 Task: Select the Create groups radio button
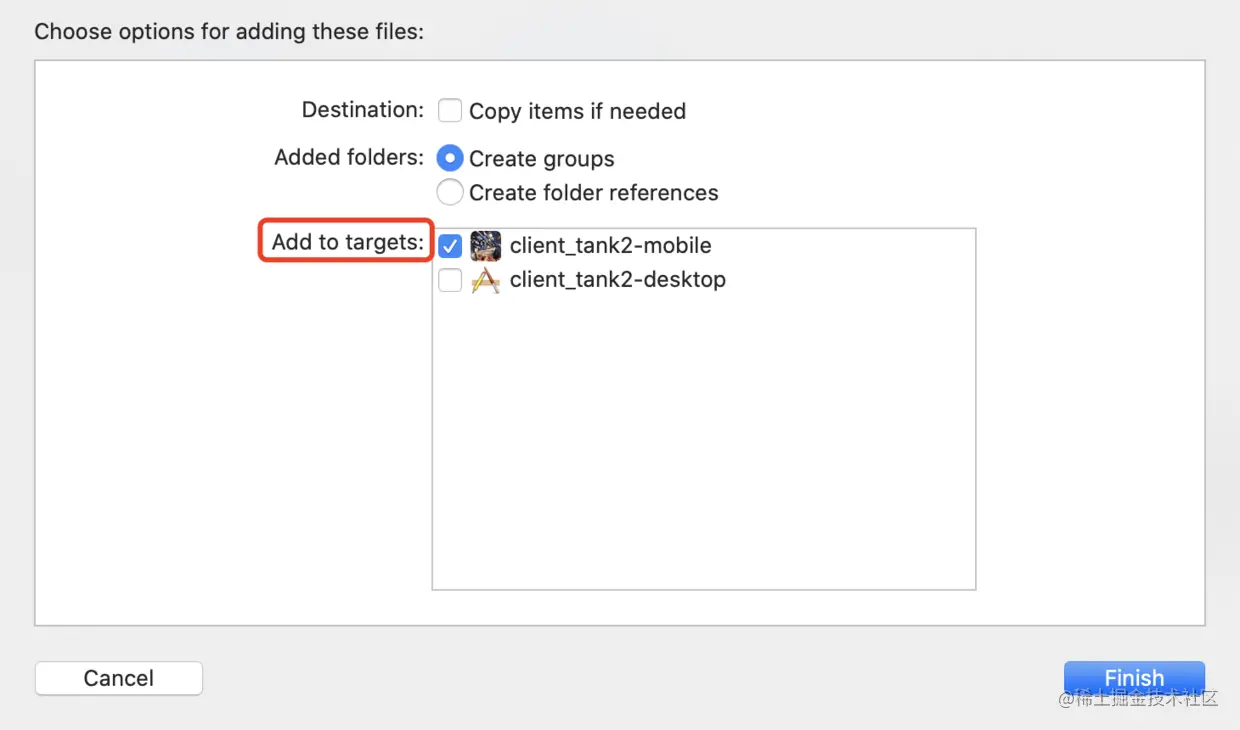[x=450, y=158]
